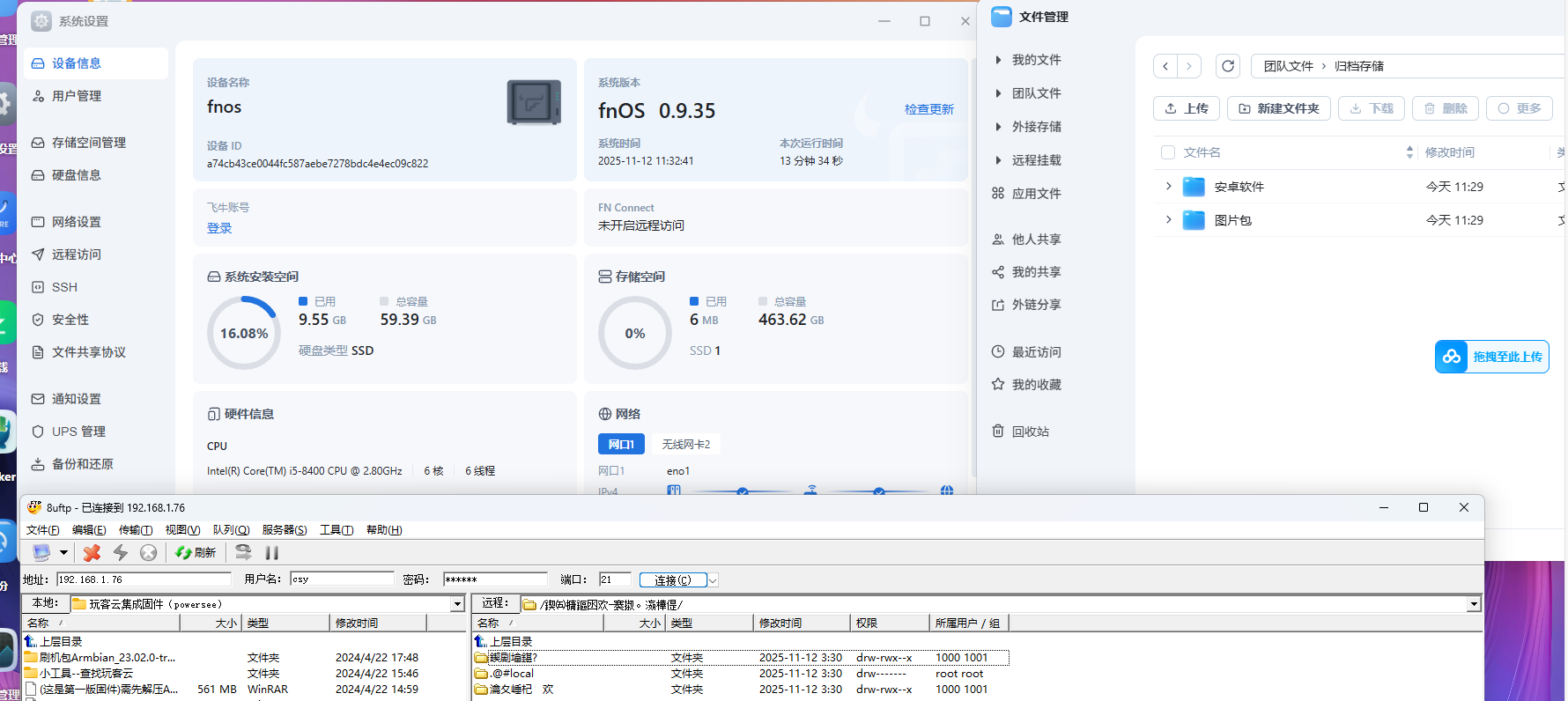1568x701 pixels.
Task: Open 文件共享协议 in system settings sidebar
Action: (96, 352)
